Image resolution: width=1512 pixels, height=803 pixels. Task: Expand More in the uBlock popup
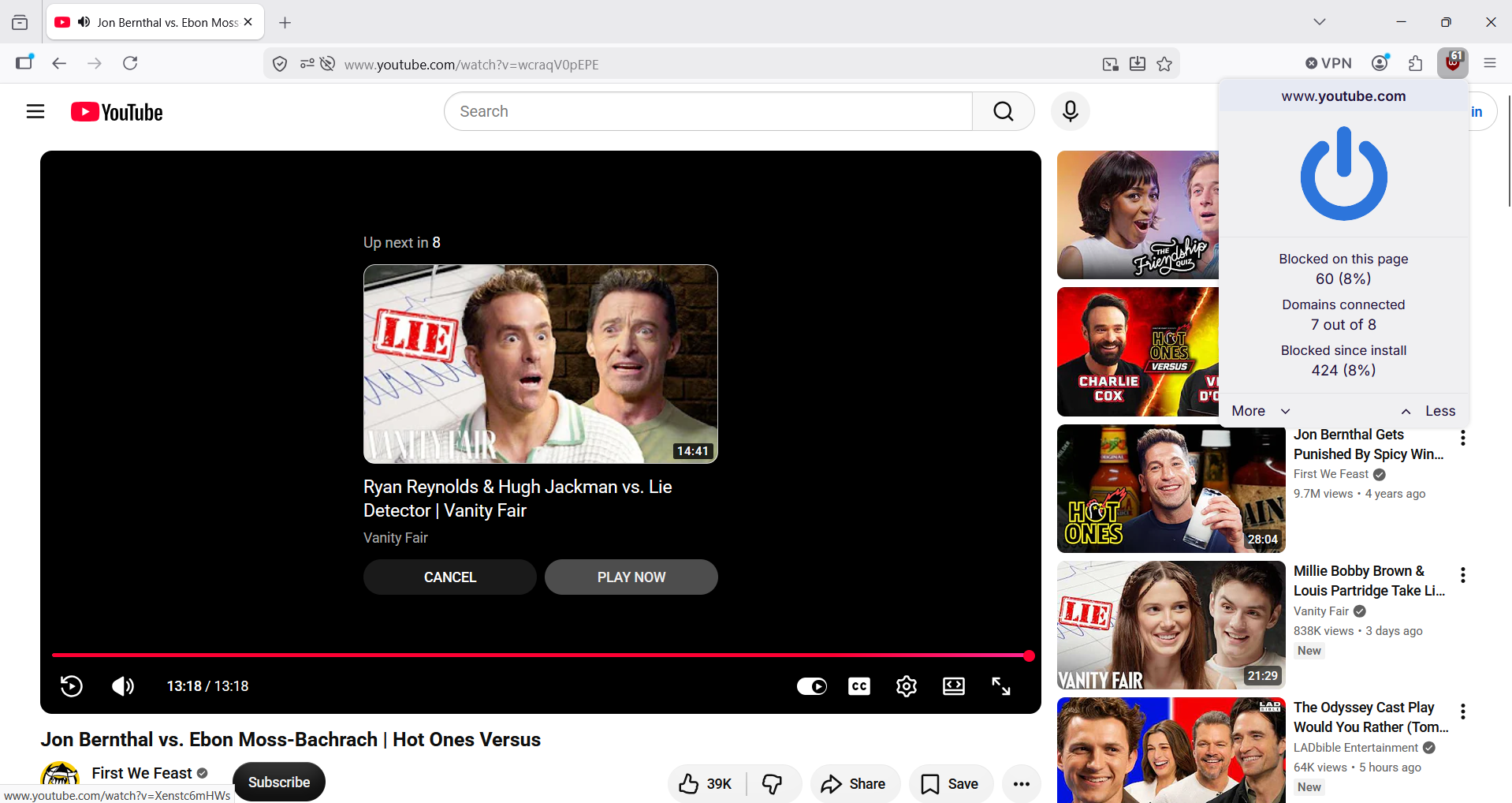click(1261, 411)
